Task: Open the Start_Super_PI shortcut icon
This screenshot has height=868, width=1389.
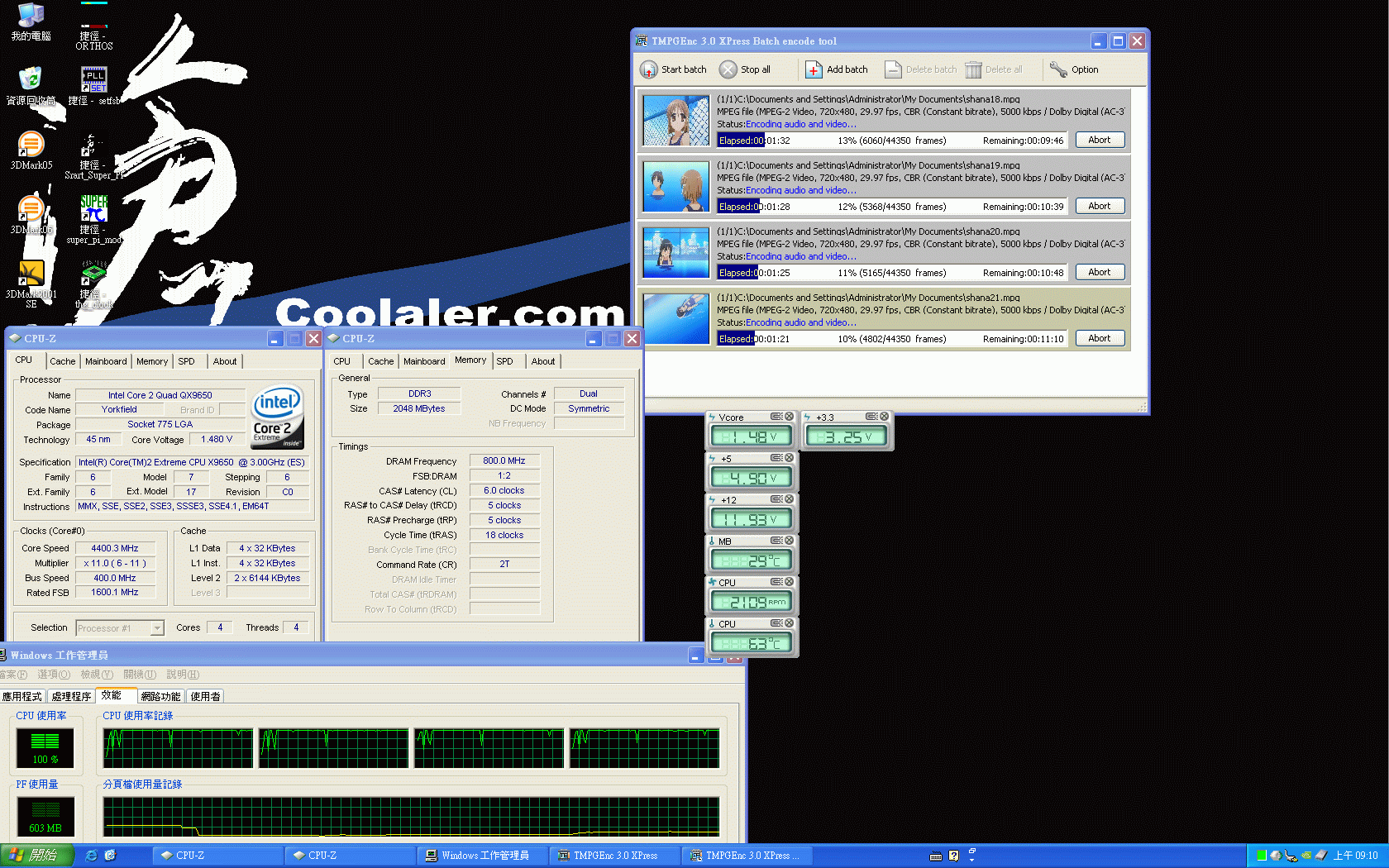Action: [94, 155]
